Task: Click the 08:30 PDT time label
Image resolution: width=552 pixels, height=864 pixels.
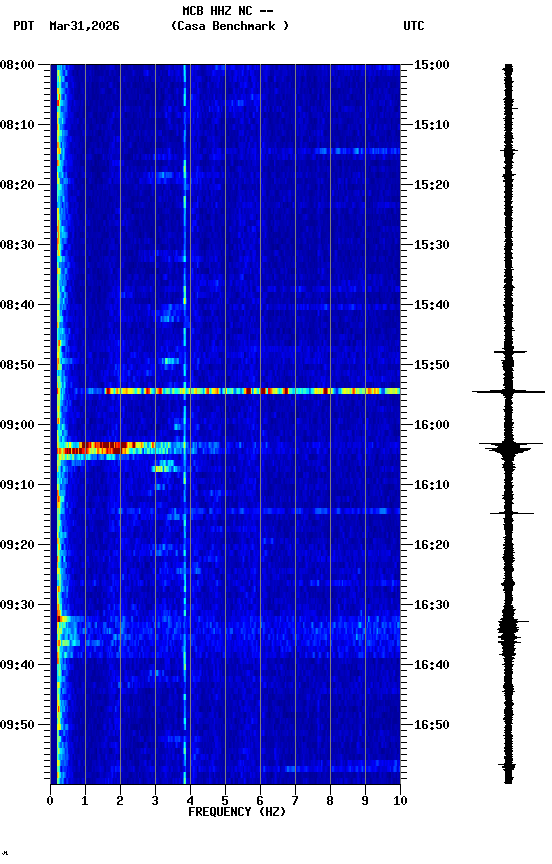Action: coord(17,245)
